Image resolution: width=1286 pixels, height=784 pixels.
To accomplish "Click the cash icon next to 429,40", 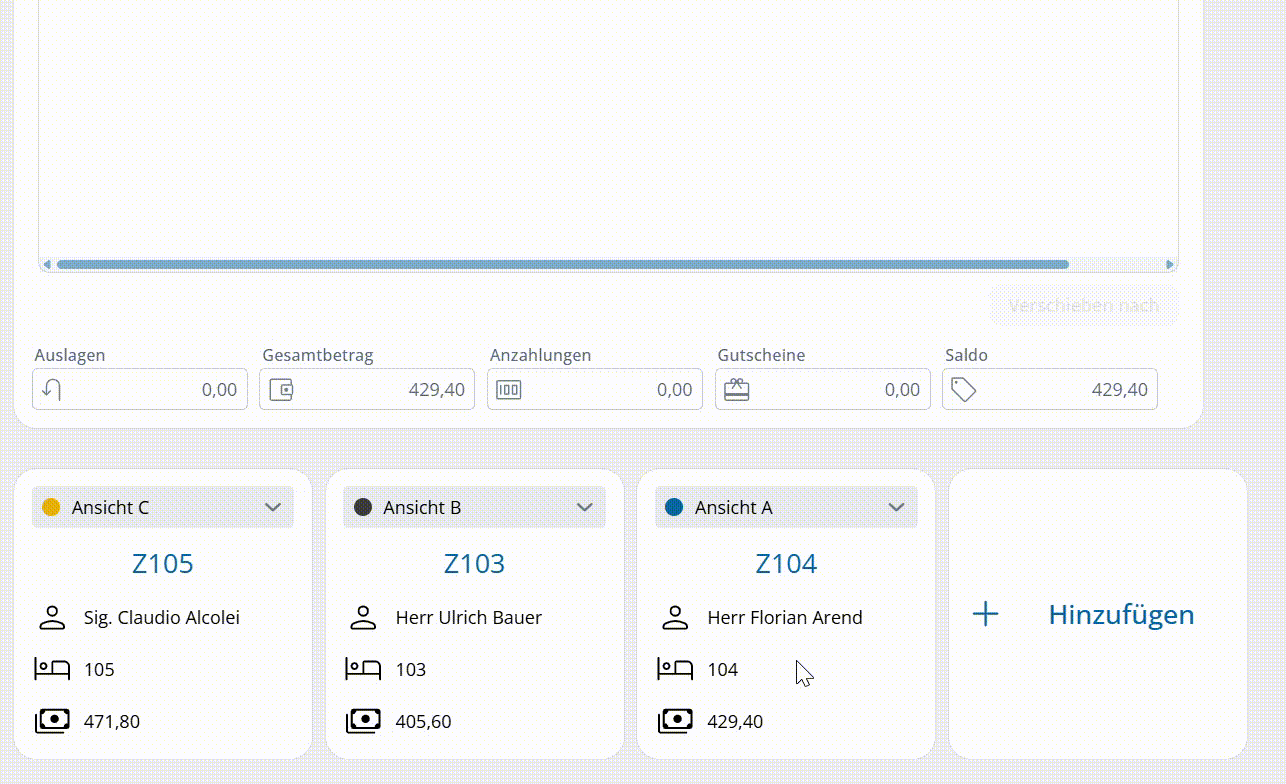I will [x=675, y=721].
